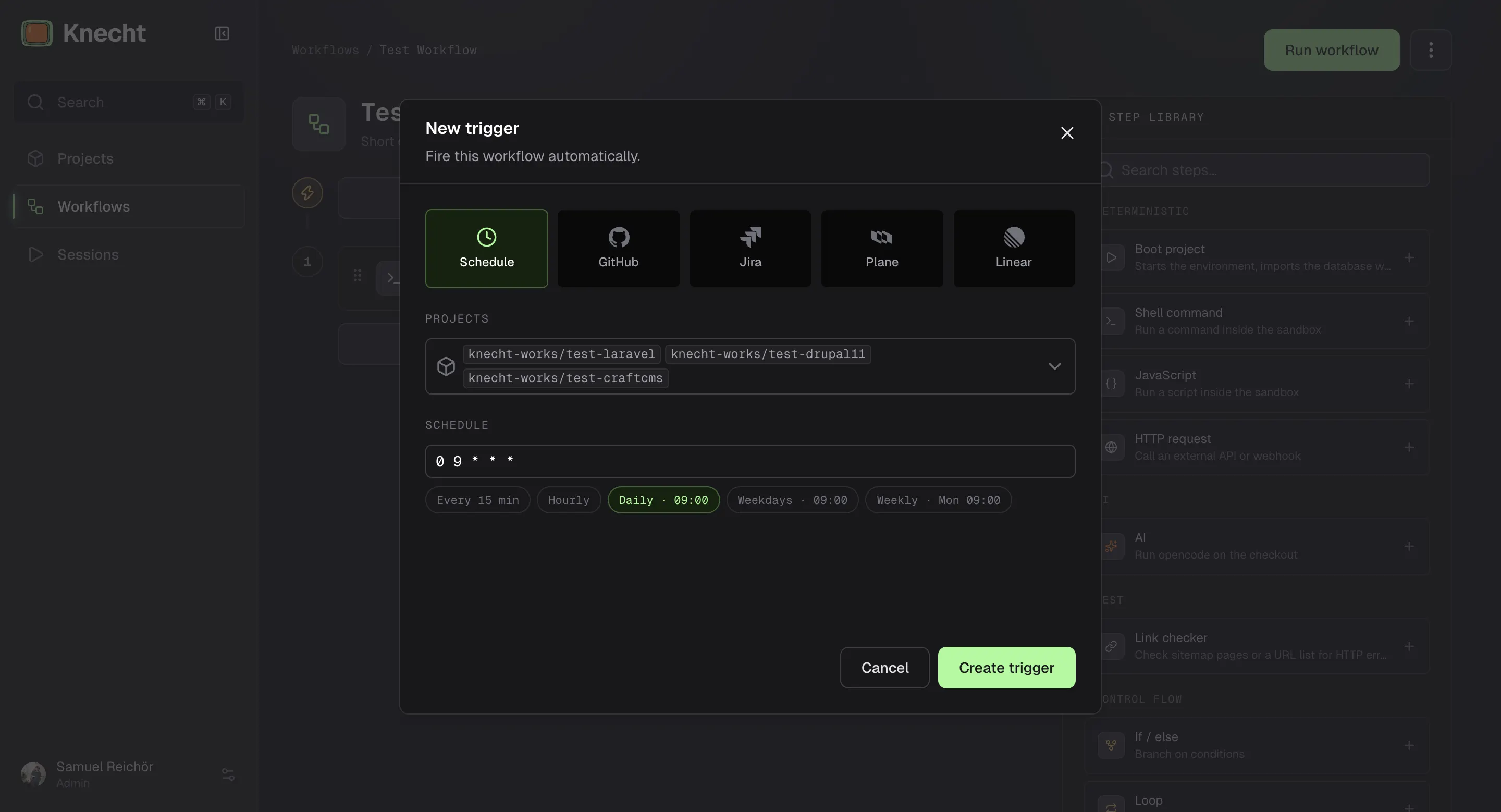Click the sidebar Search field
Viewport: 1501px width, 812px height.
pyautogui.click(x=129, y=103)
